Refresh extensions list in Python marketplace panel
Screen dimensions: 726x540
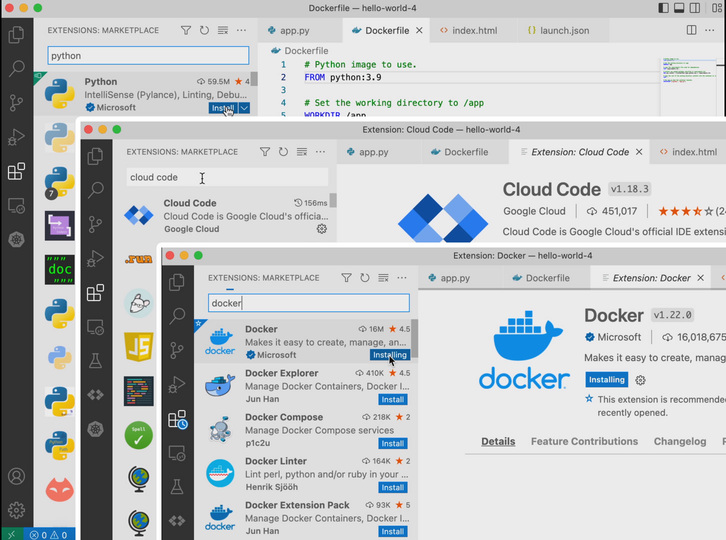[x=204, y=31]
